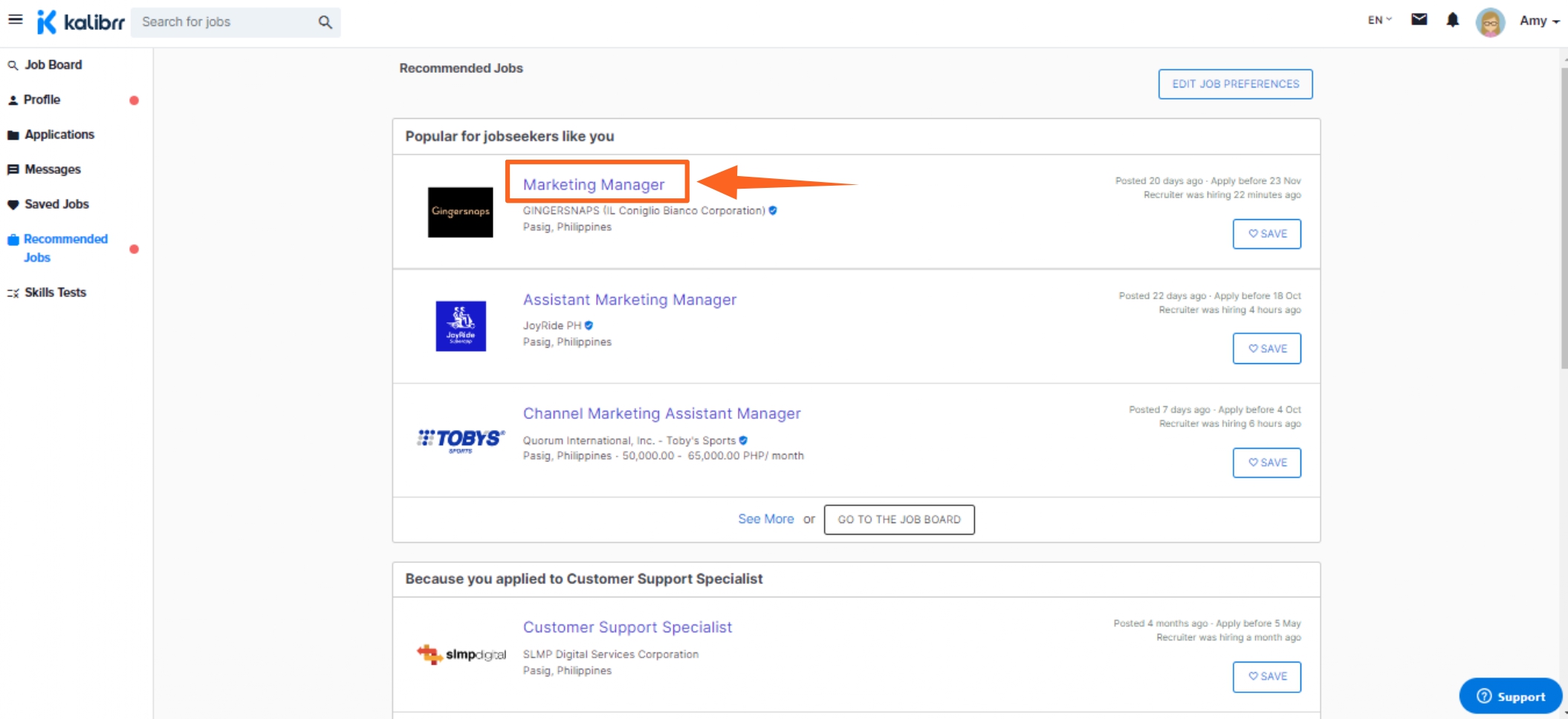
Task: Open the Amy account dropdown
Action: pos(1539,22)
